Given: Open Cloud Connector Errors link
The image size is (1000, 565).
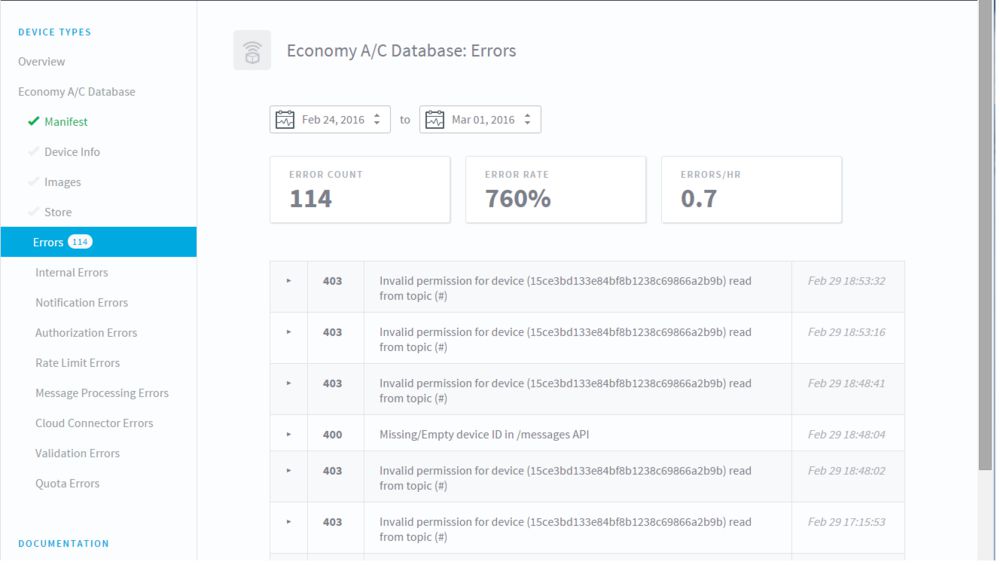Looking at the screenshot, I should pos(94,423).
